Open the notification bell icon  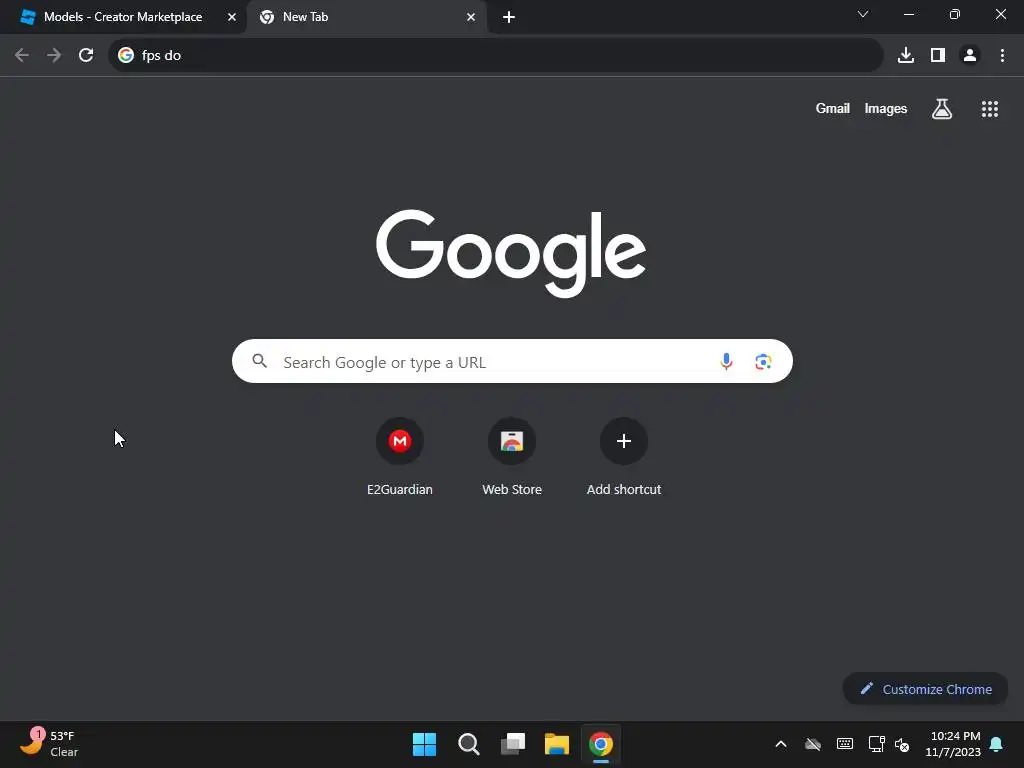996,744
